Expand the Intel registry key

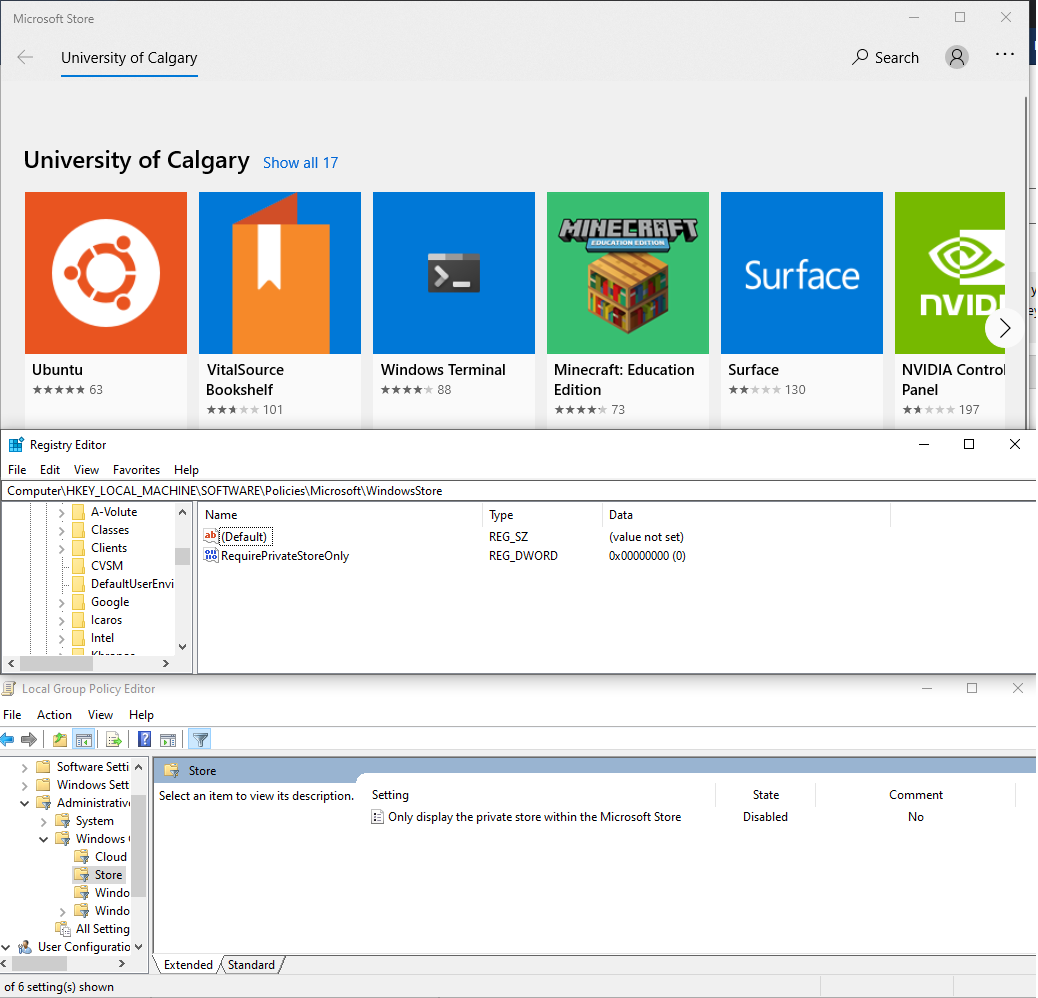[61, 638]
